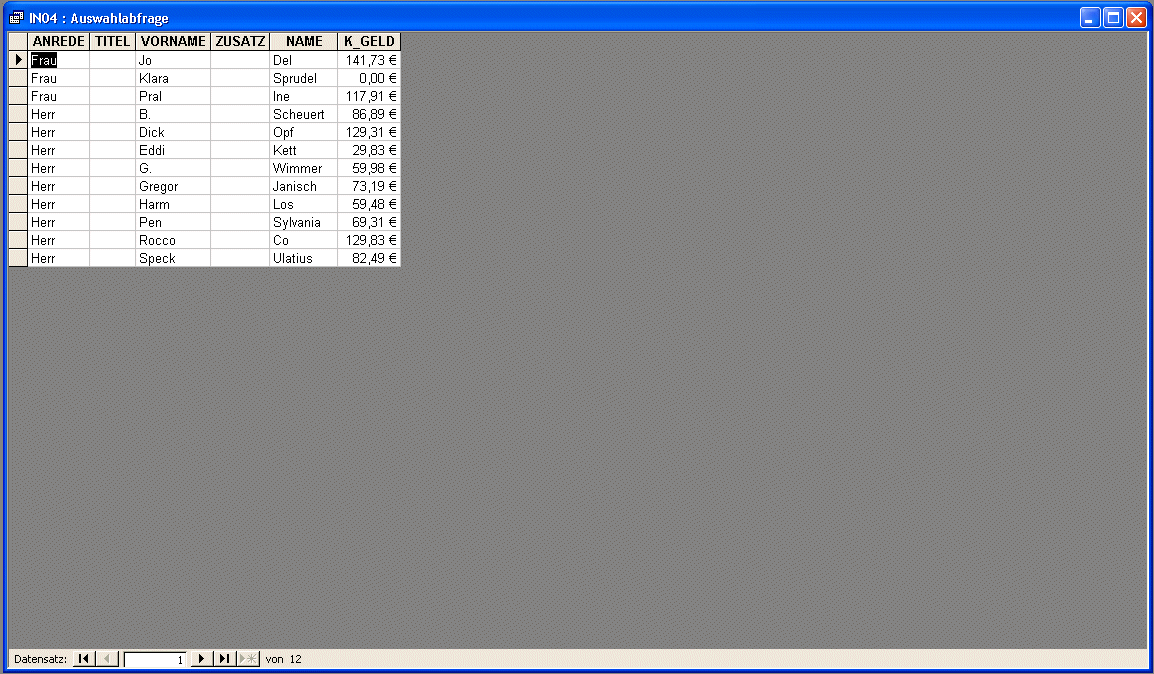Select the row selector of Jo Del
Screen dimensions: 1154x674
click(x=18, y=60)
